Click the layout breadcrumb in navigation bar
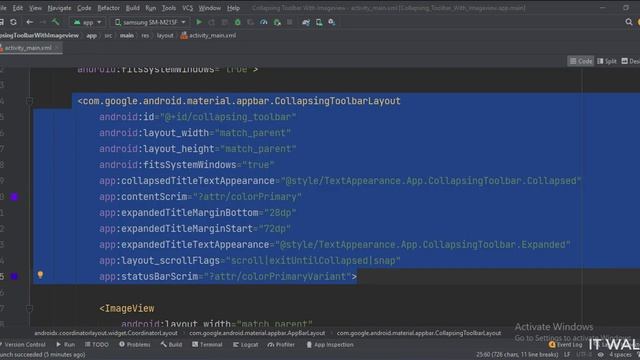 coord(165,36)
